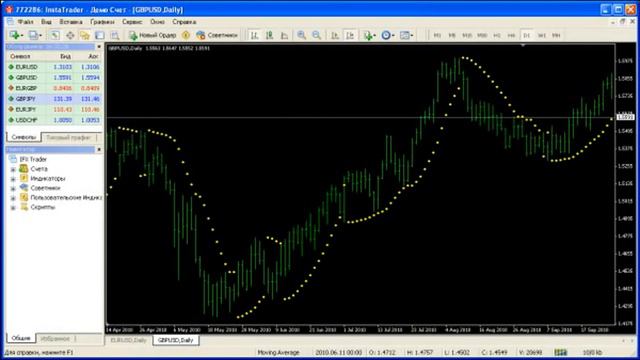
Task: Expand the Индикаторы tree node
Action: pyautogui.click(x=13, y=179)
